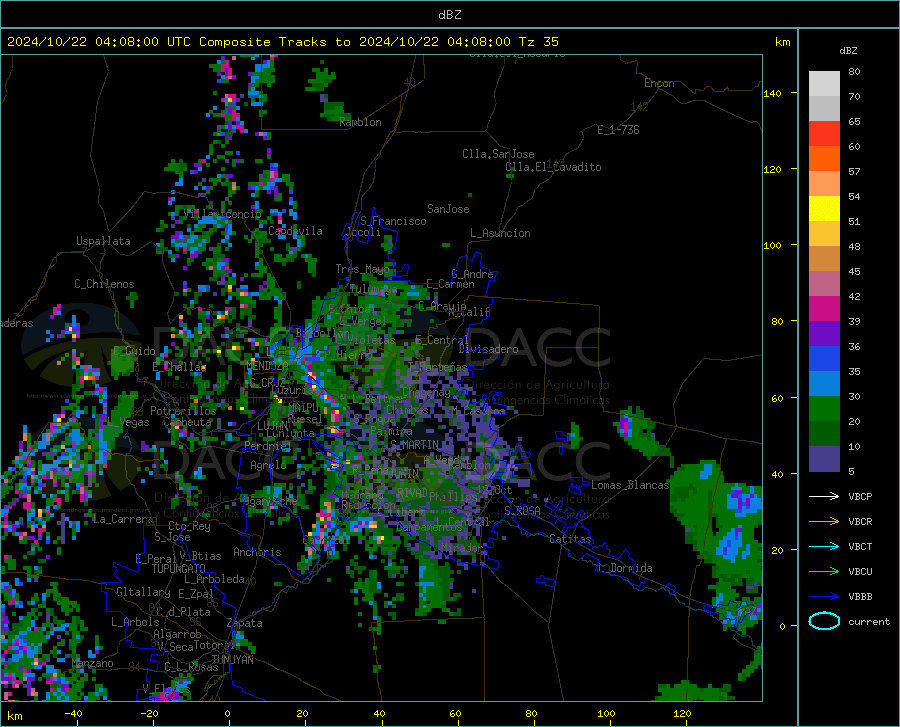900x727 pixels.
Task: Click the Villavicencio map label
Action: click(223, 214)
